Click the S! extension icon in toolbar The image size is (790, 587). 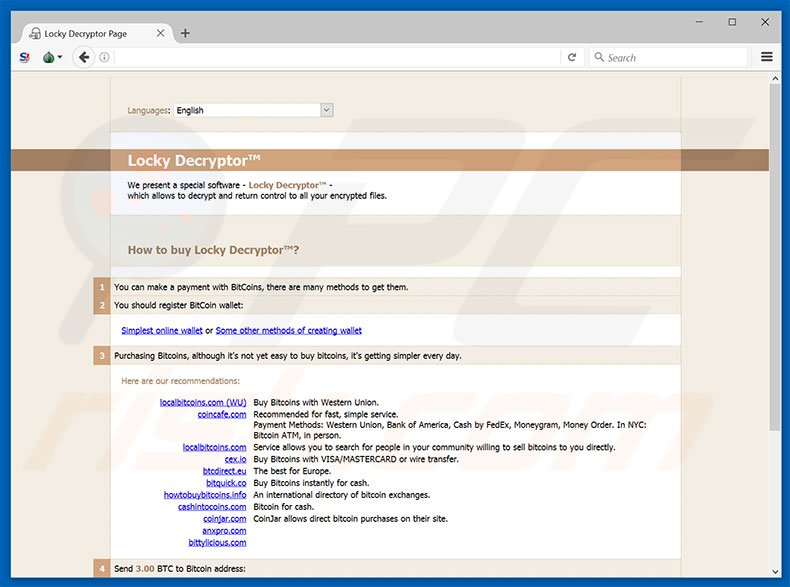point(25,57)
